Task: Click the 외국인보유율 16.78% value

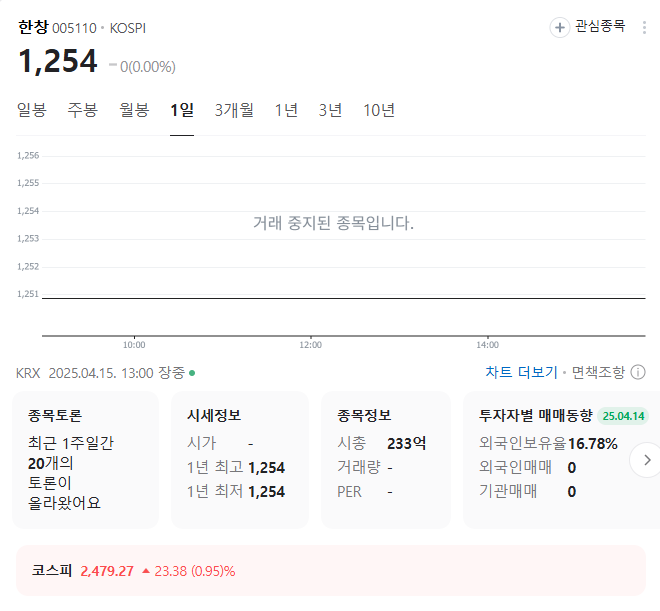Action: pos(593,444)
